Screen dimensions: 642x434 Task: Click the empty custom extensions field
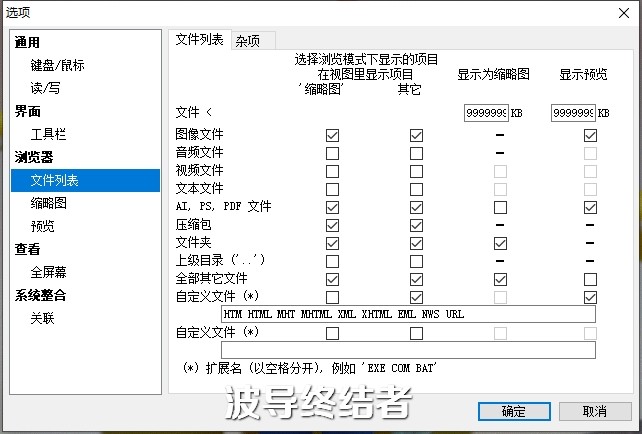click(x=409, y=350)
